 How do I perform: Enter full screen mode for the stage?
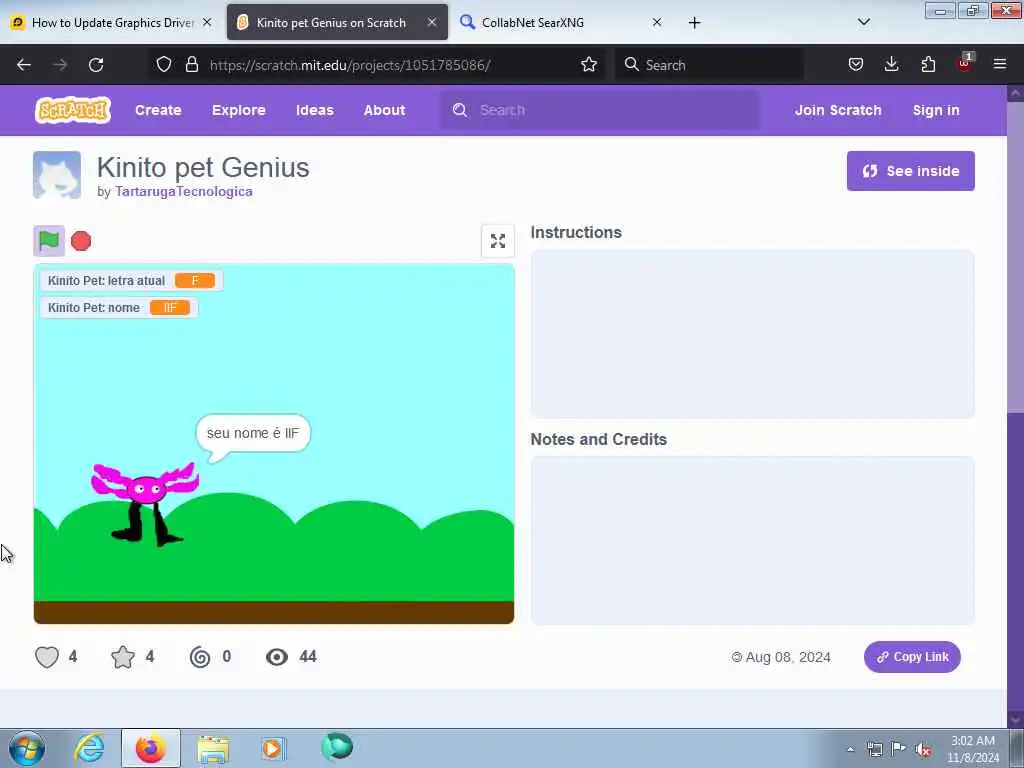tap(498, 241)
